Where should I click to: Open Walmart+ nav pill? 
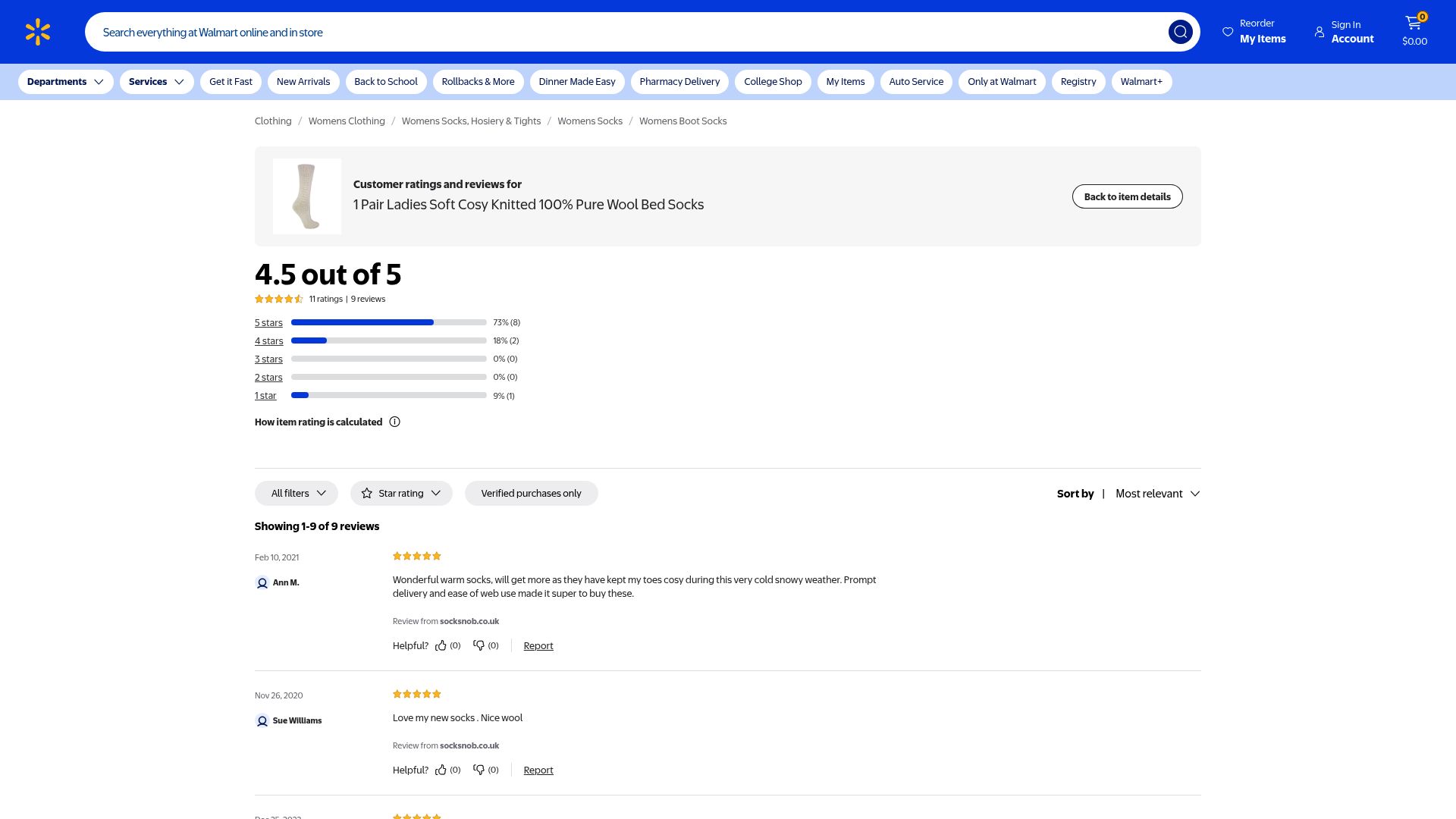[1141, 82]
